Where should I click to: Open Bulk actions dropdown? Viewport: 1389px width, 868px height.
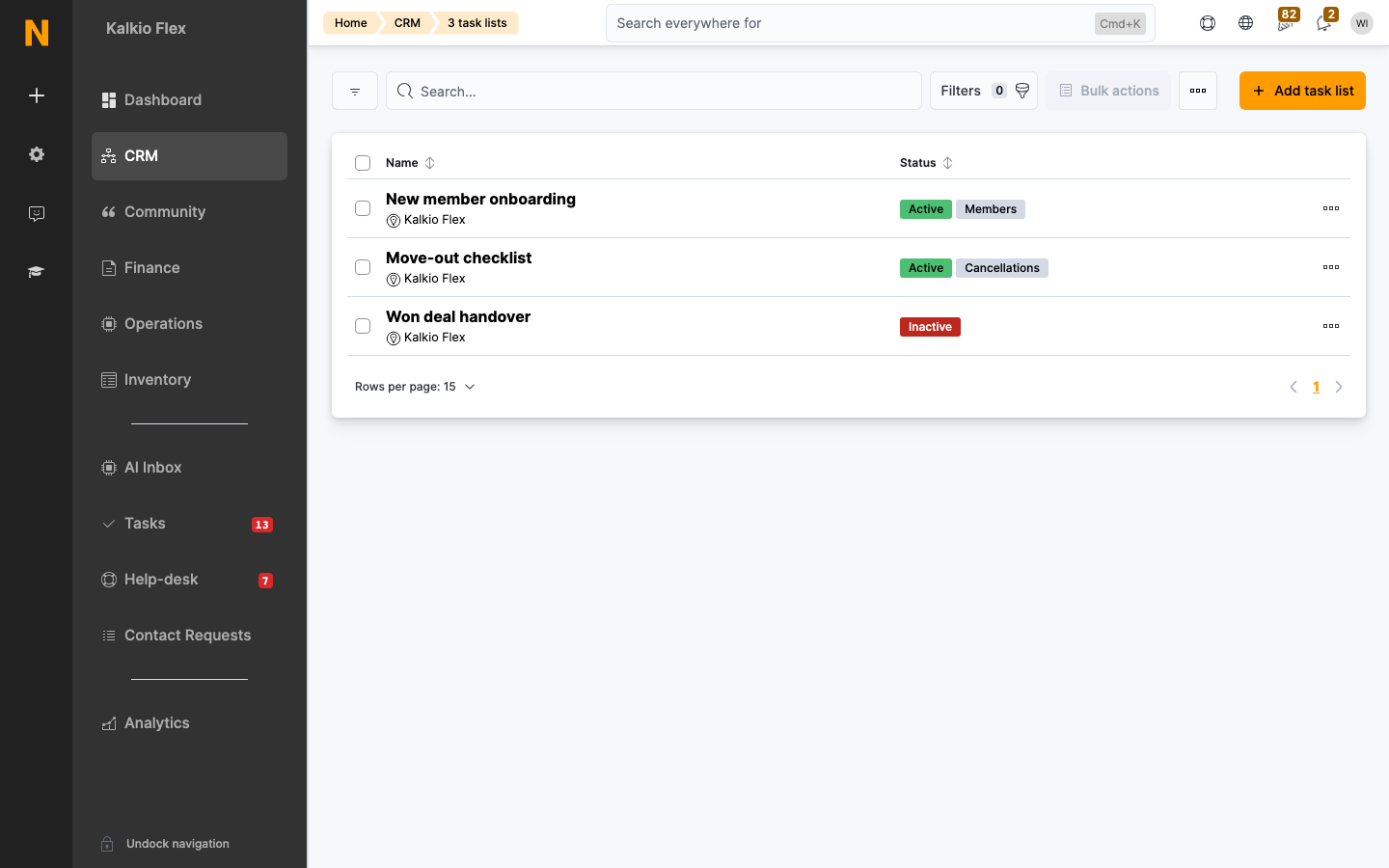[x=1108, y=91]
